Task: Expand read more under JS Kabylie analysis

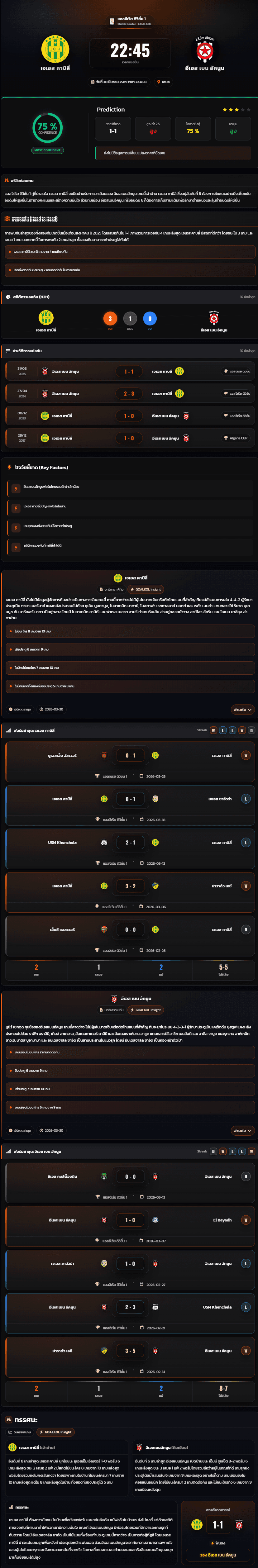Action: (242, 709)
